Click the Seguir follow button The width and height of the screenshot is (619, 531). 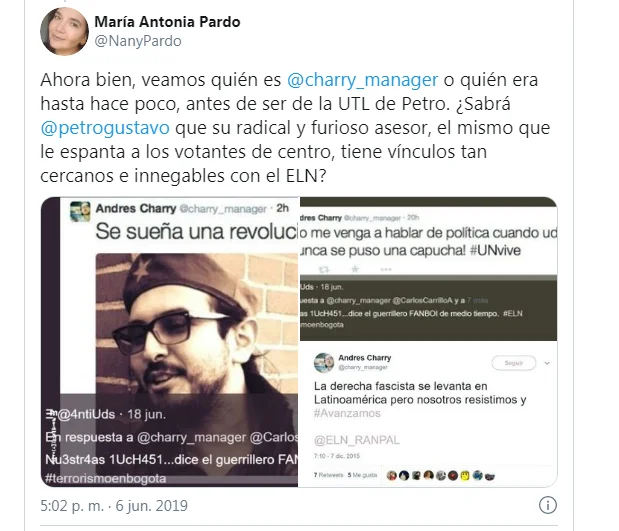pos(514,363)
